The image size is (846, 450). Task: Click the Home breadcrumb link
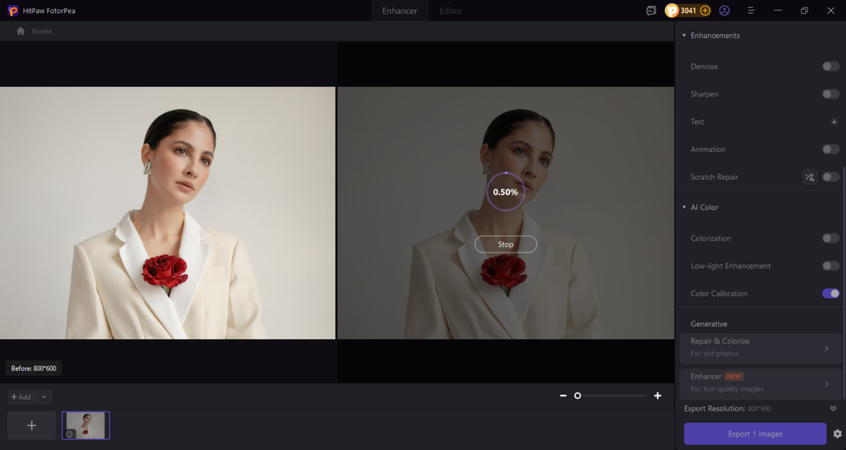(x=42, y=31)
